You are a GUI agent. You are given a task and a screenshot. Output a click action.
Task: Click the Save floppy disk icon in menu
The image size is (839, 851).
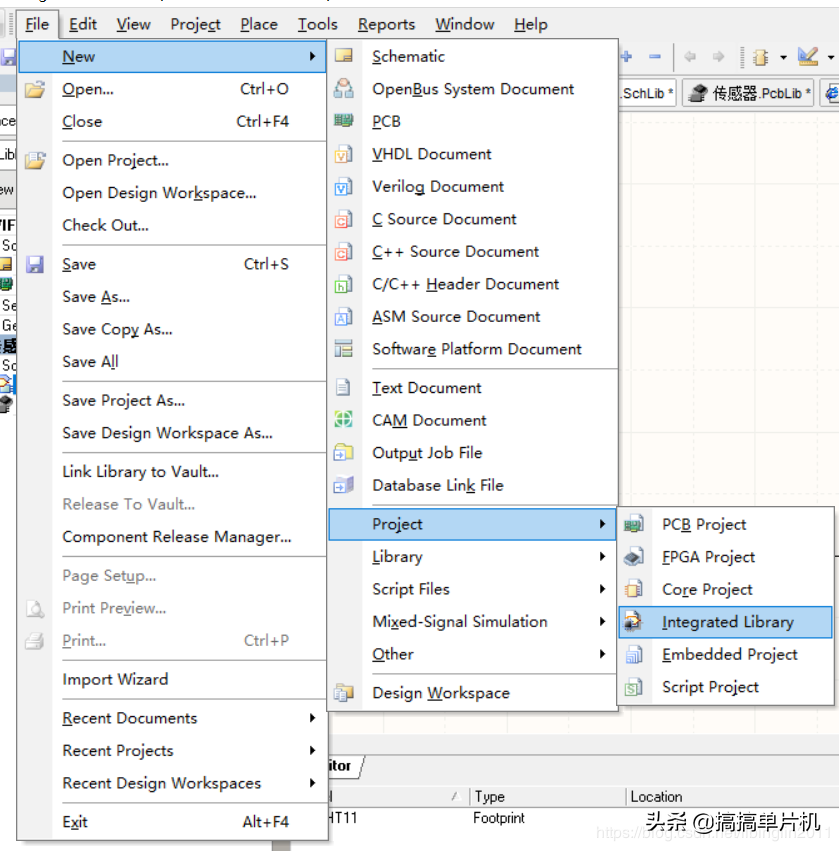click(35, 264)
